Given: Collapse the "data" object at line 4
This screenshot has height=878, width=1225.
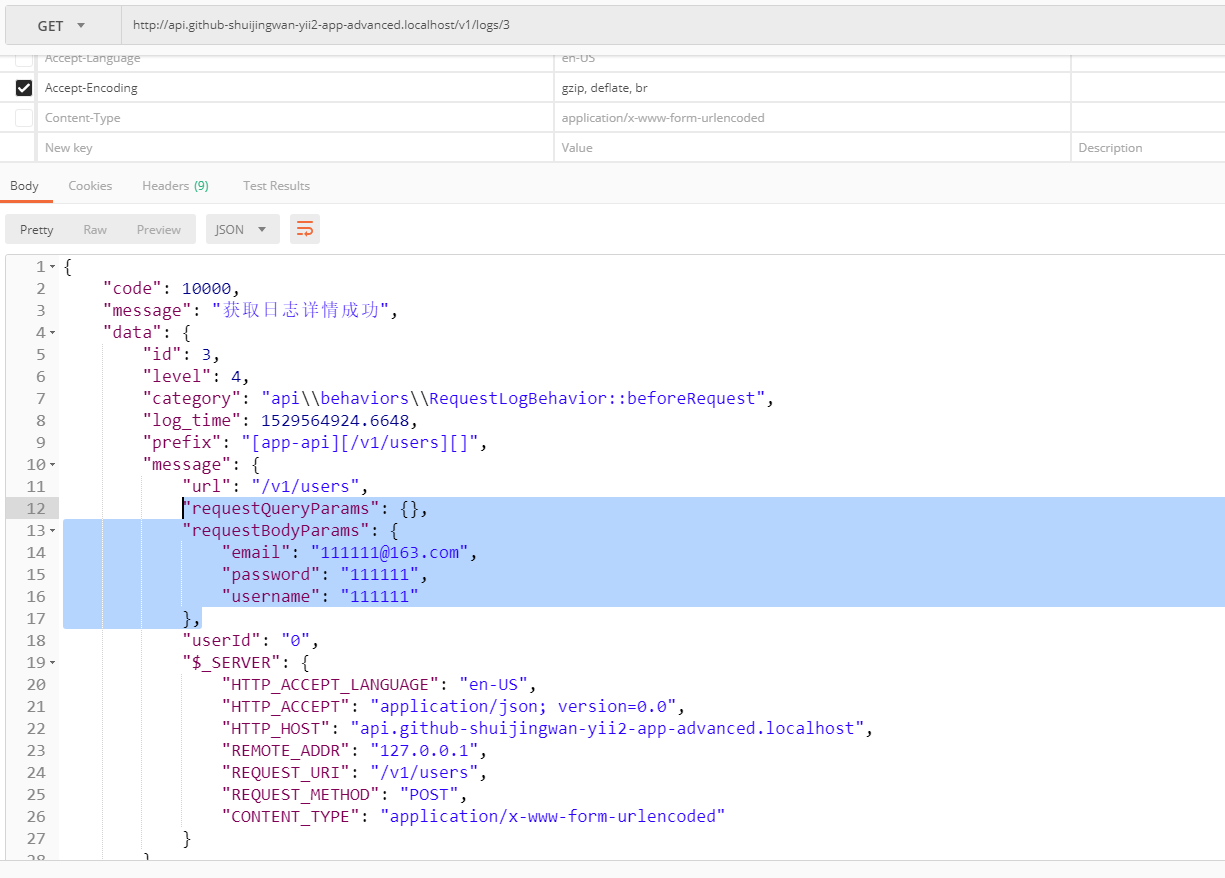Looking at the screenshot, I should point(52,333).
